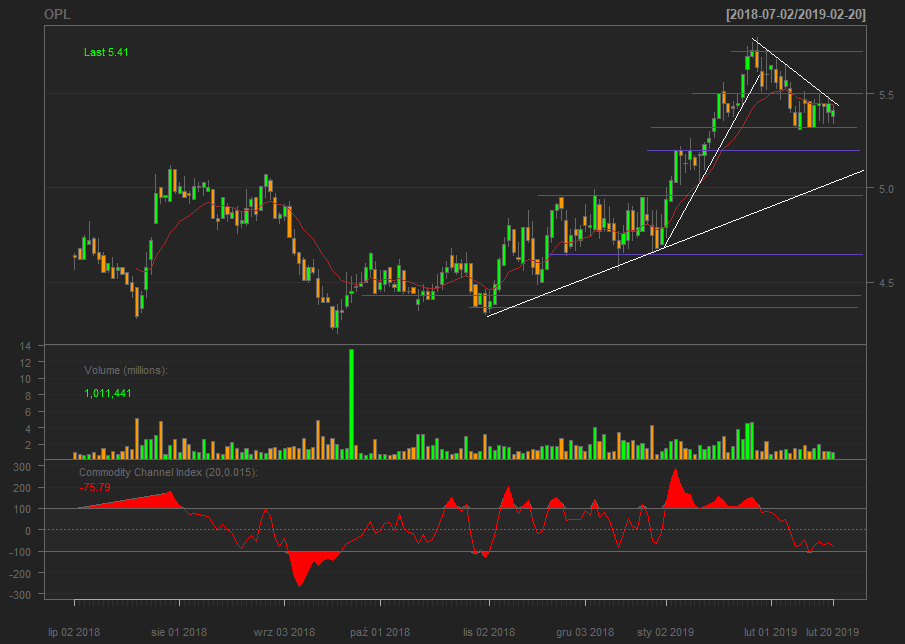The width and height of the screenshot is (905, 644).
Task: Click the 'lis 02 2018' date label
Action: point(489,632)
